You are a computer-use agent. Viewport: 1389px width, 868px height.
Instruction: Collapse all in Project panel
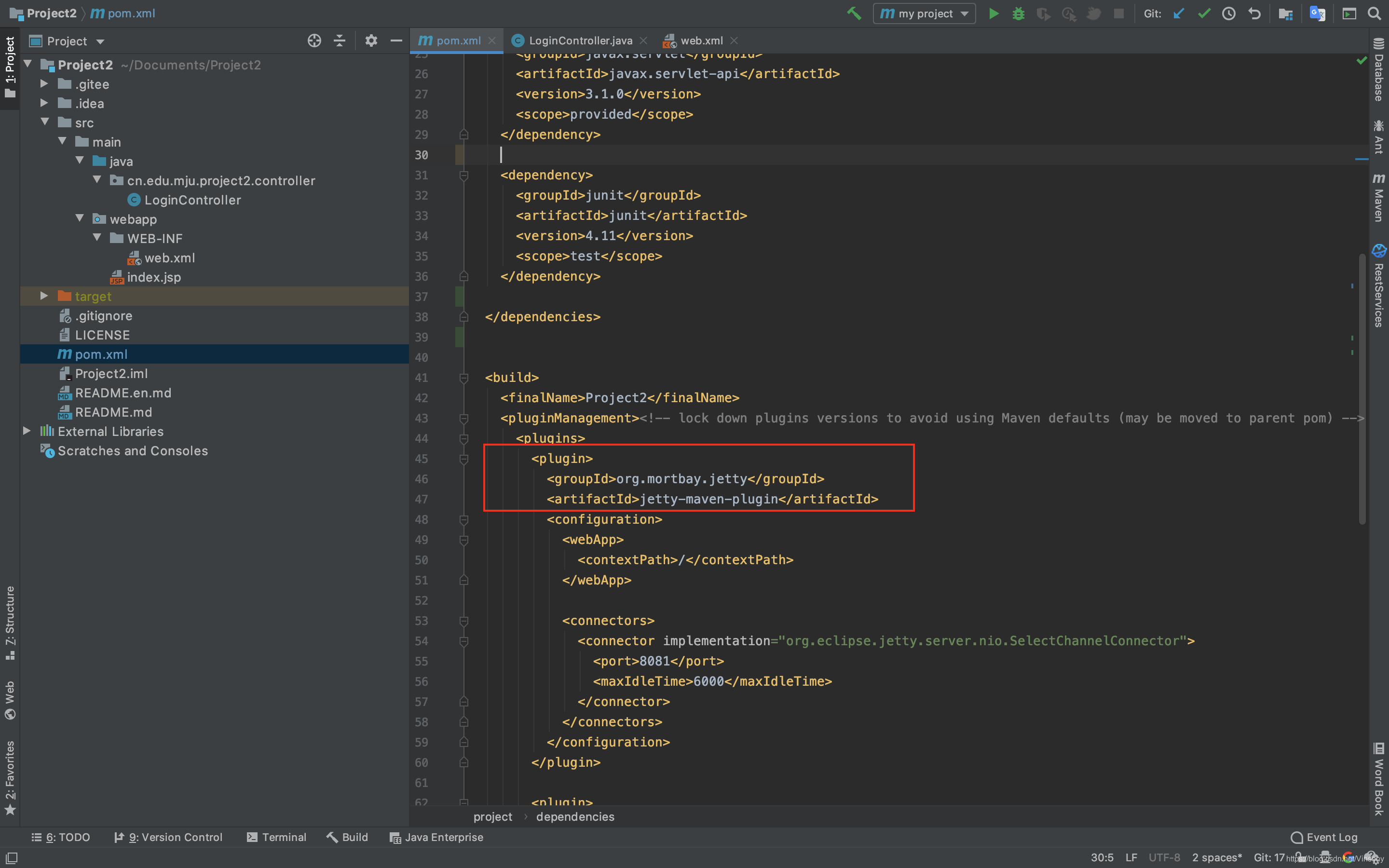click(339, 41)
